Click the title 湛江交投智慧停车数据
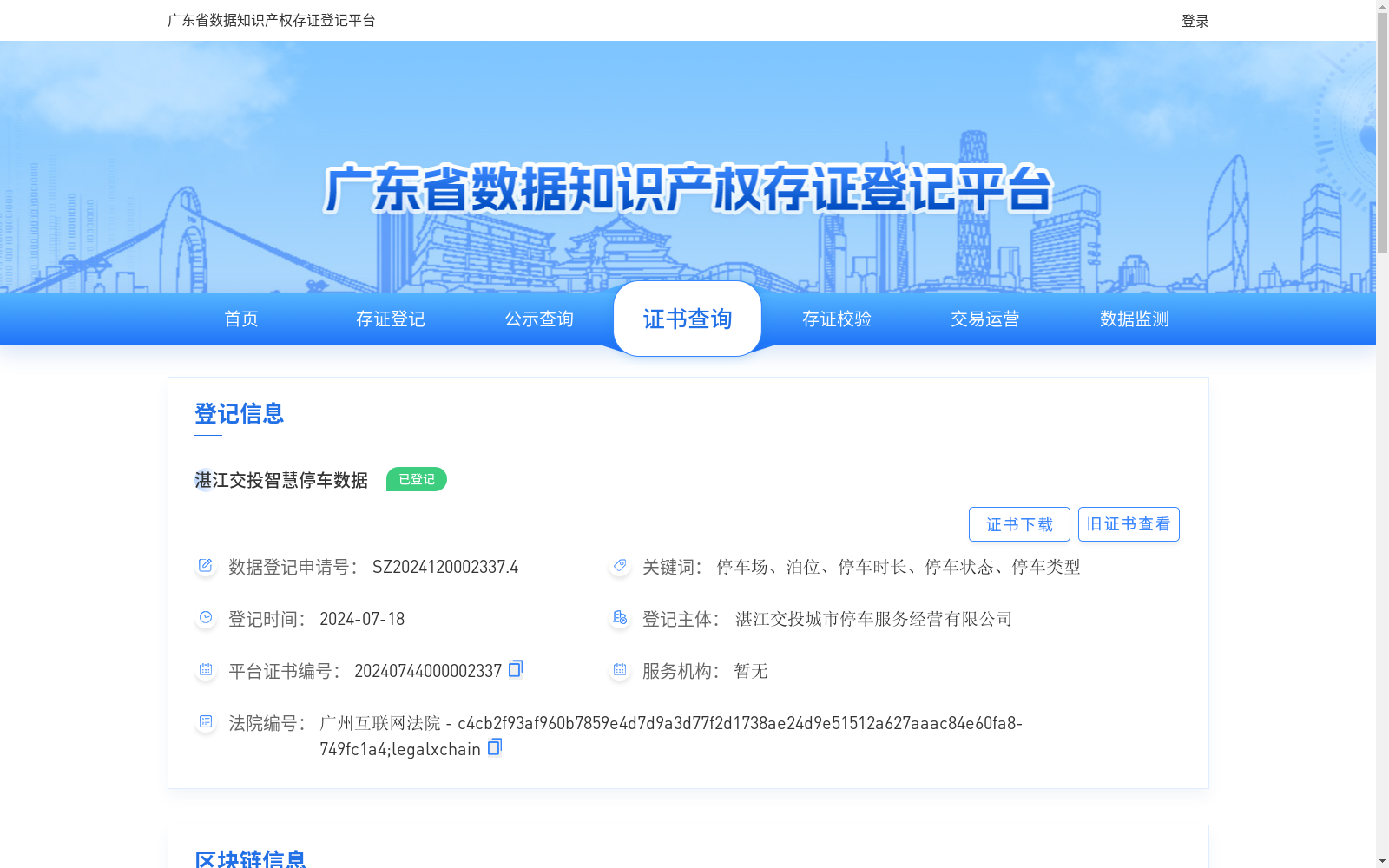The width and height of the screenshot is (1389, 868). [x=281, y=480]
